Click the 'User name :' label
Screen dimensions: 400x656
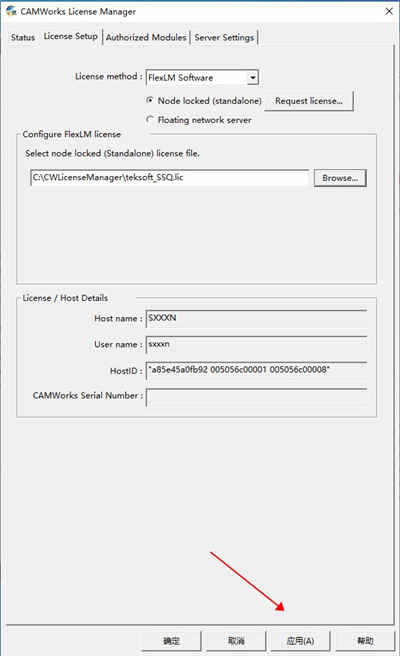click(118, 345)
